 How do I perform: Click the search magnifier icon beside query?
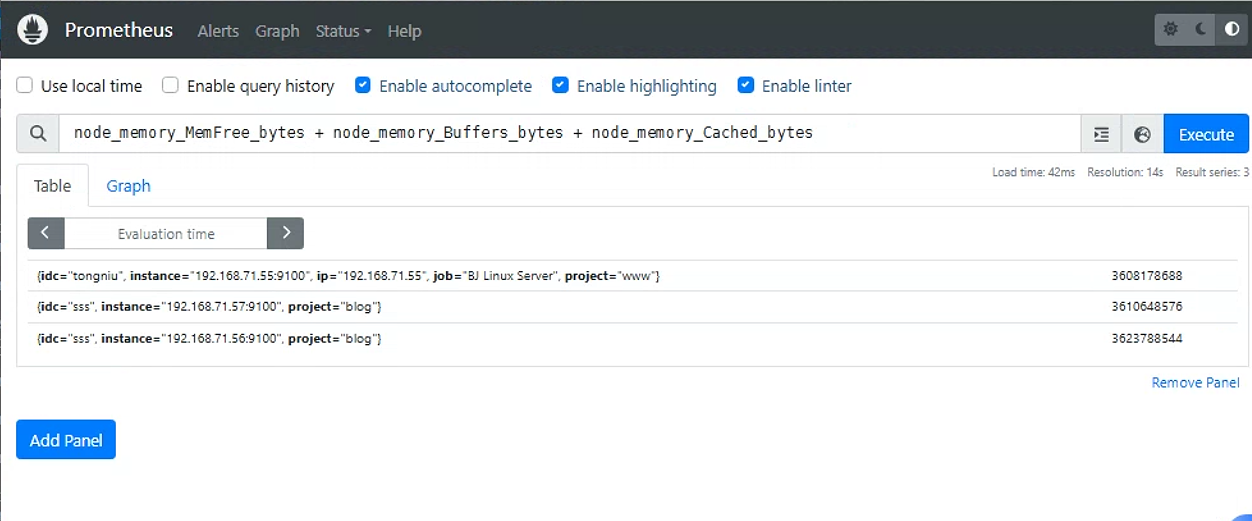tap(38, 134)
